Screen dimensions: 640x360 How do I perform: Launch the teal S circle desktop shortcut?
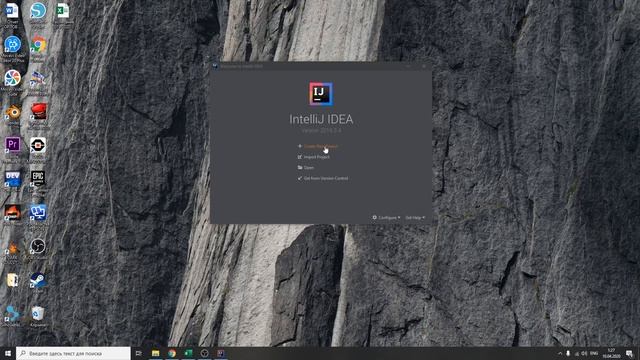pyautogui.click(x=38, y=10)
